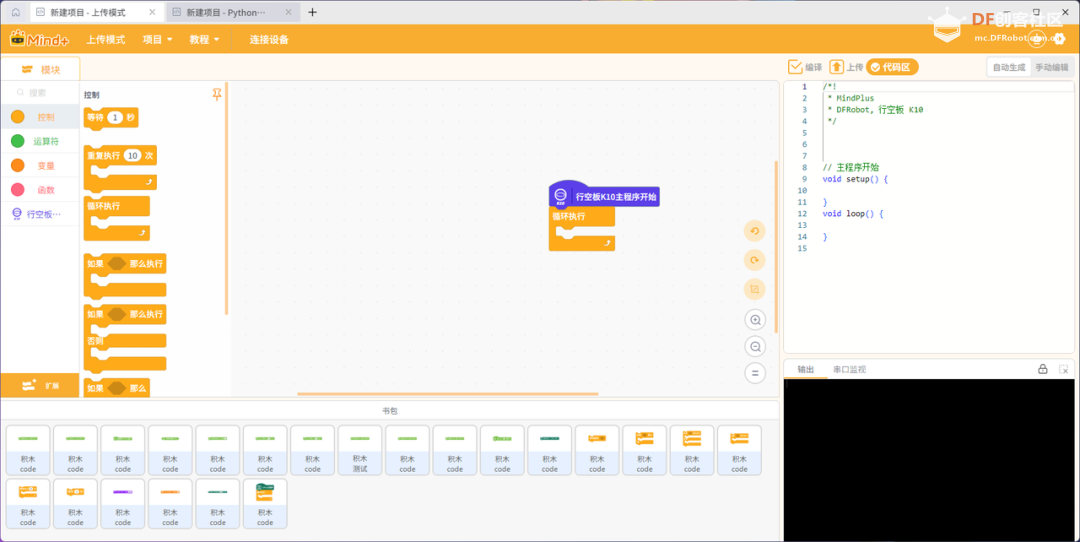Image resolution: width=1080 pixels, height=542 pixels.
Task: Close the 新建项目 - 上传模式 tab
Action: point(152,12)
